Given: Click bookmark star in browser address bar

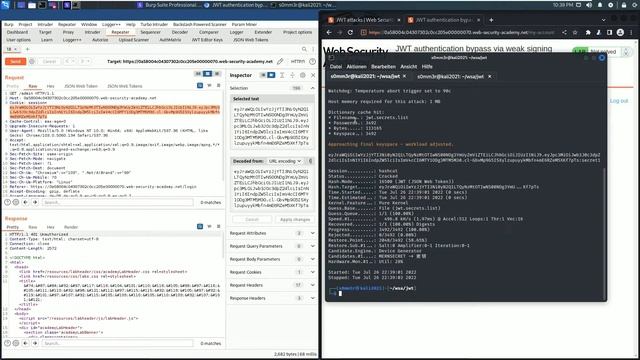Looking at the screenshot, I should tap(575, 32).
